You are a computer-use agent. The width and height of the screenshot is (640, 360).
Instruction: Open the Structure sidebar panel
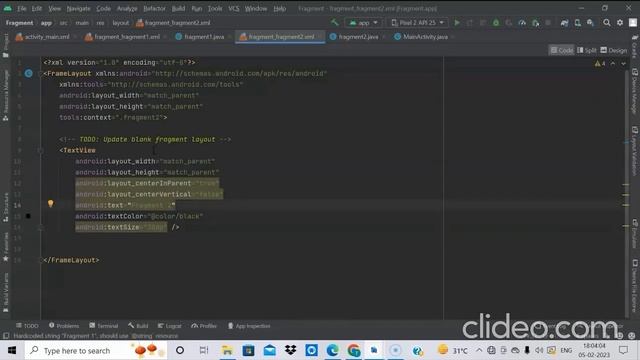point(6,208)
